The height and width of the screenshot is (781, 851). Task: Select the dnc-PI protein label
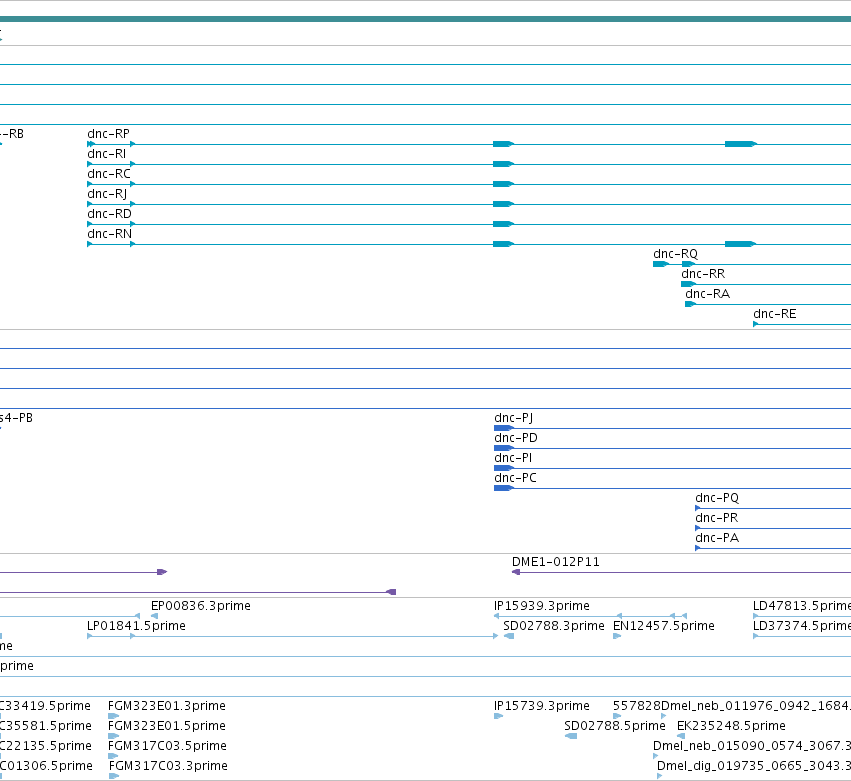tap(513, 459)
